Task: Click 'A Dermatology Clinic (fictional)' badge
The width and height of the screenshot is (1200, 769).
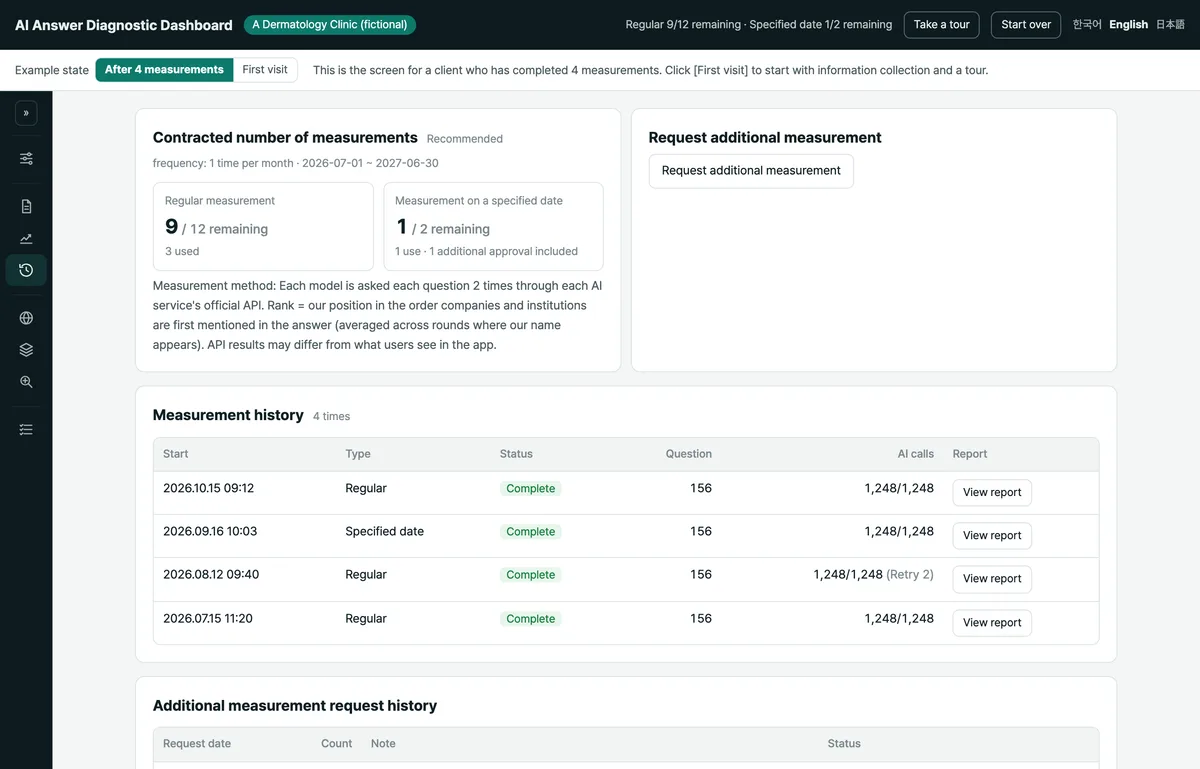Action: pyautogui.click(x=329, y=25)
